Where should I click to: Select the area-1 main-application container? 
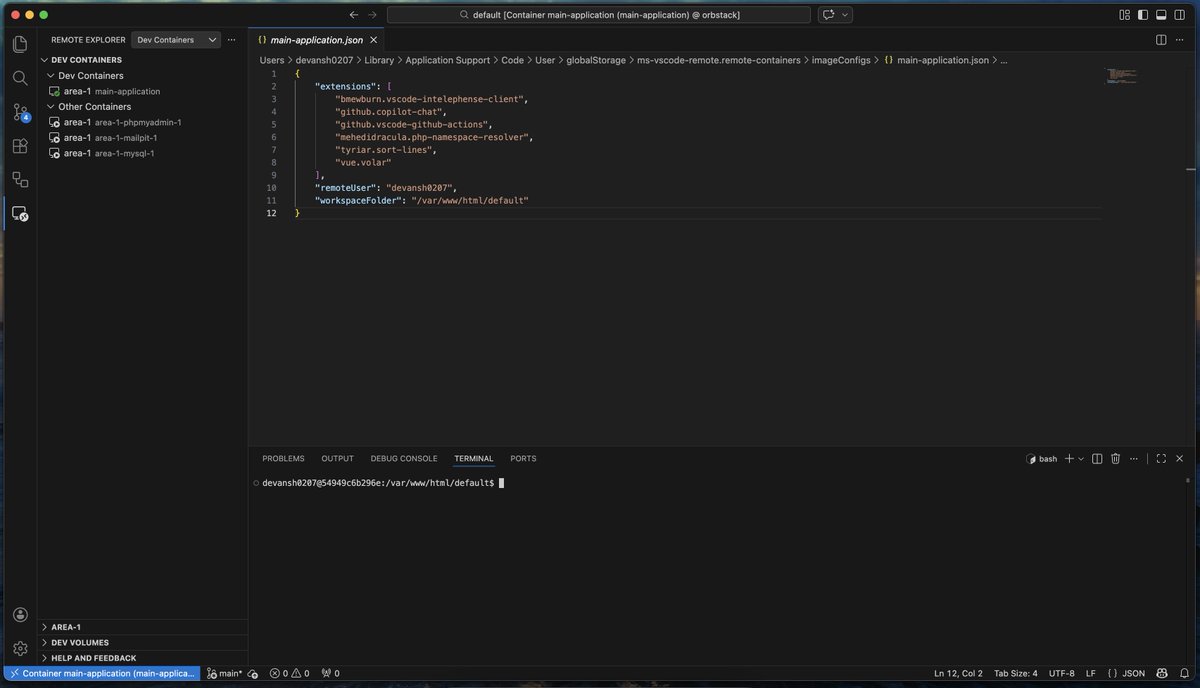[x=143, y=91]
